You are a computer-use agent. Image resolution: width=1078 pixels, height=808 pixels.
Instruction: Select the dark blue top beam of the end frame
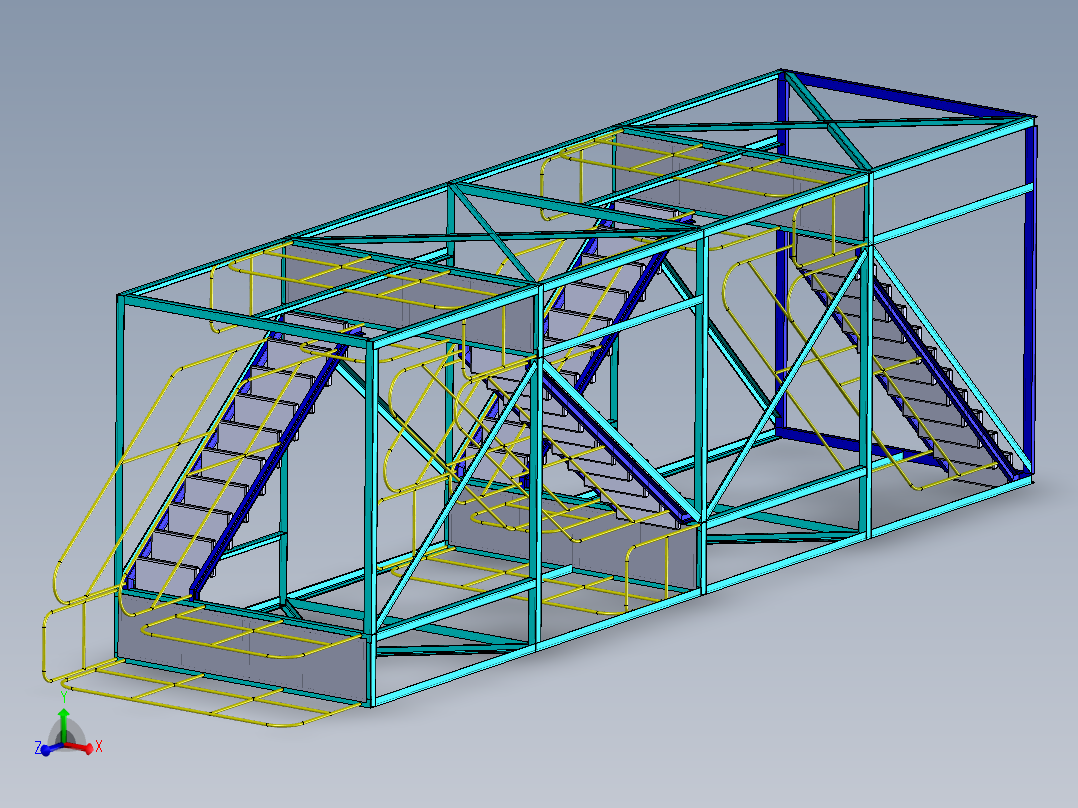point(909,95)
